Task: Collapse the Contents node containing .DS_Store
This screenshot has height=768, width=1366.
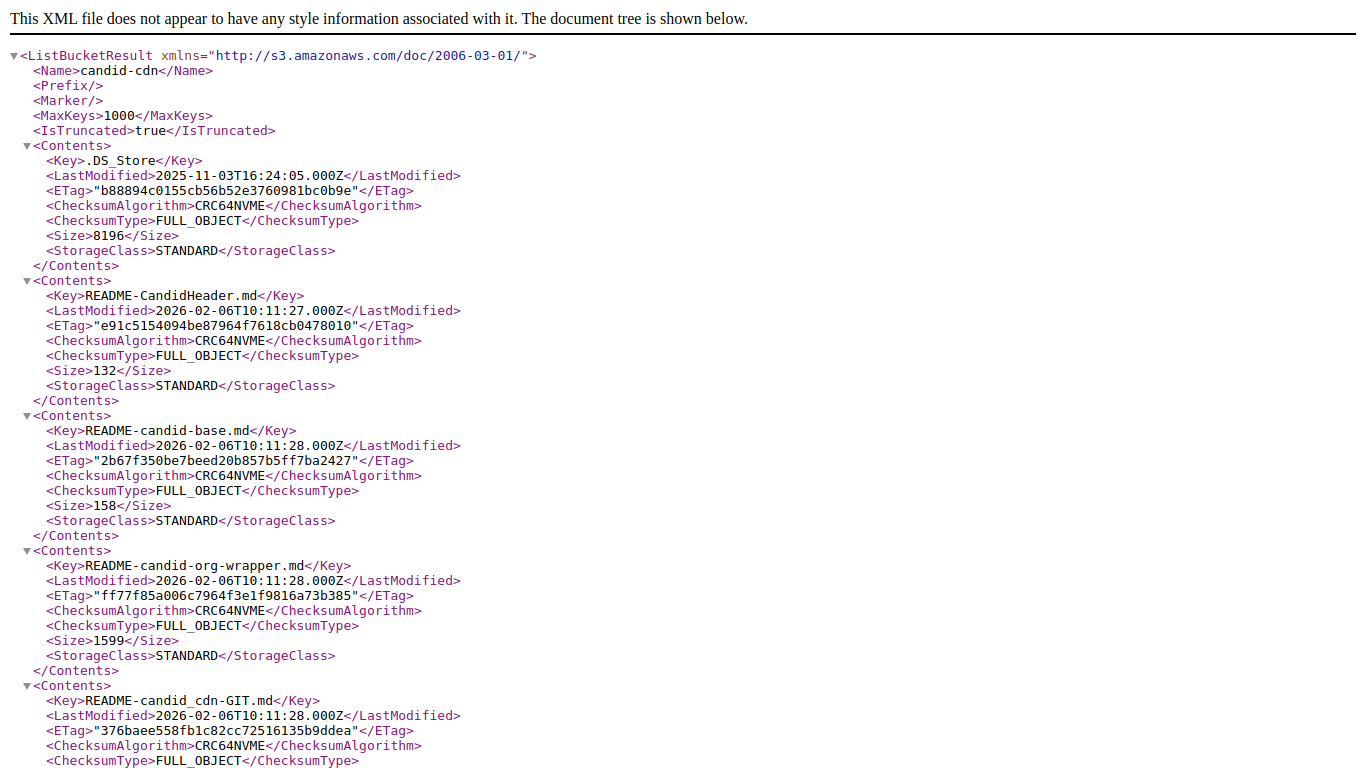Action: (x=28, y=146)
